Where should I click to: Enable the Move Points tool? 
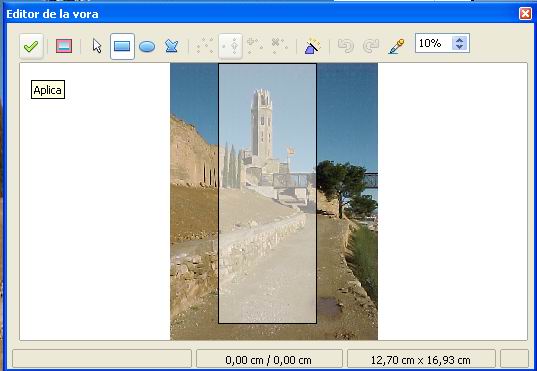(230, 46)
